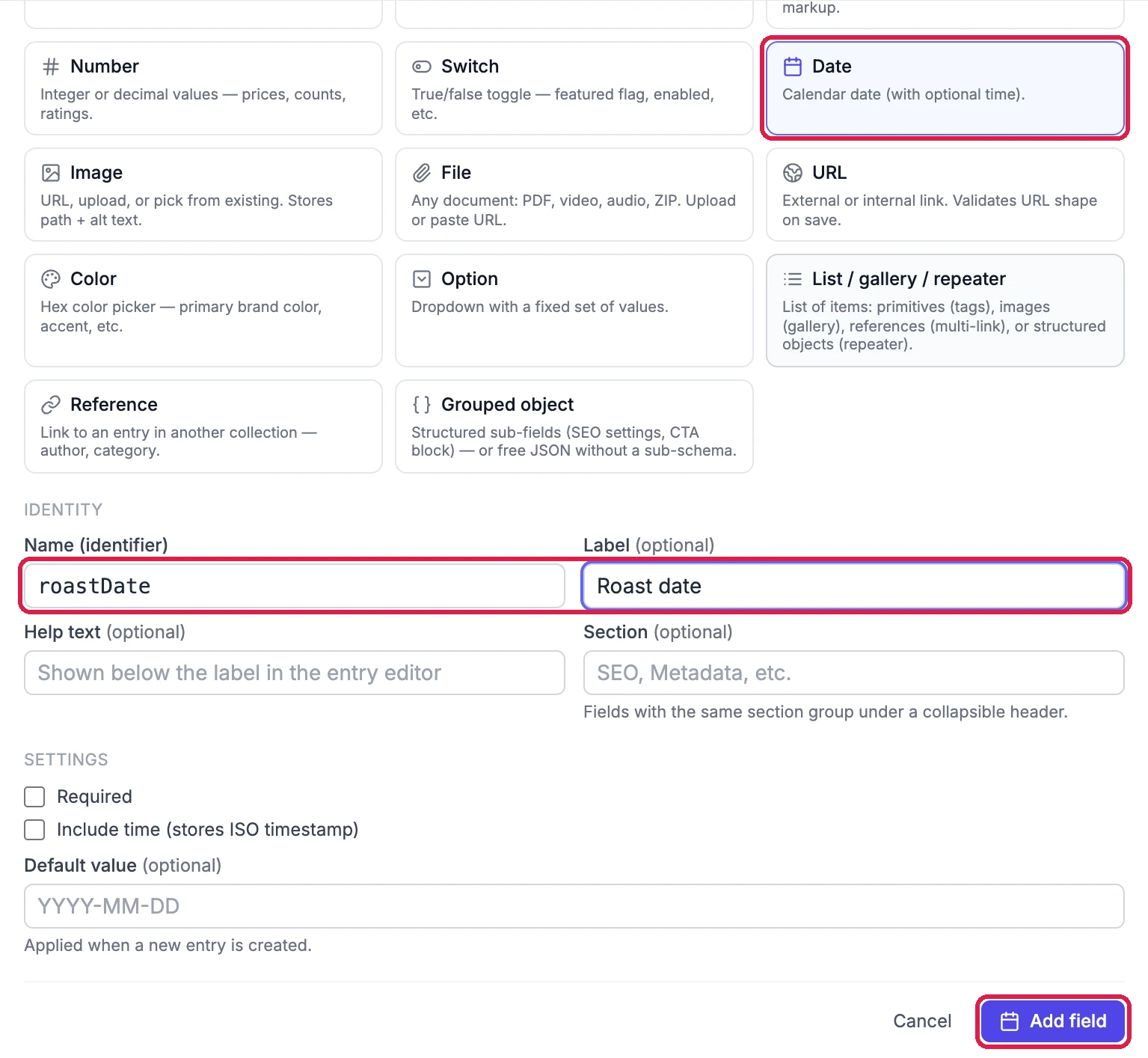Click the chain link icon on Reference card

click(x=51, y=405)
